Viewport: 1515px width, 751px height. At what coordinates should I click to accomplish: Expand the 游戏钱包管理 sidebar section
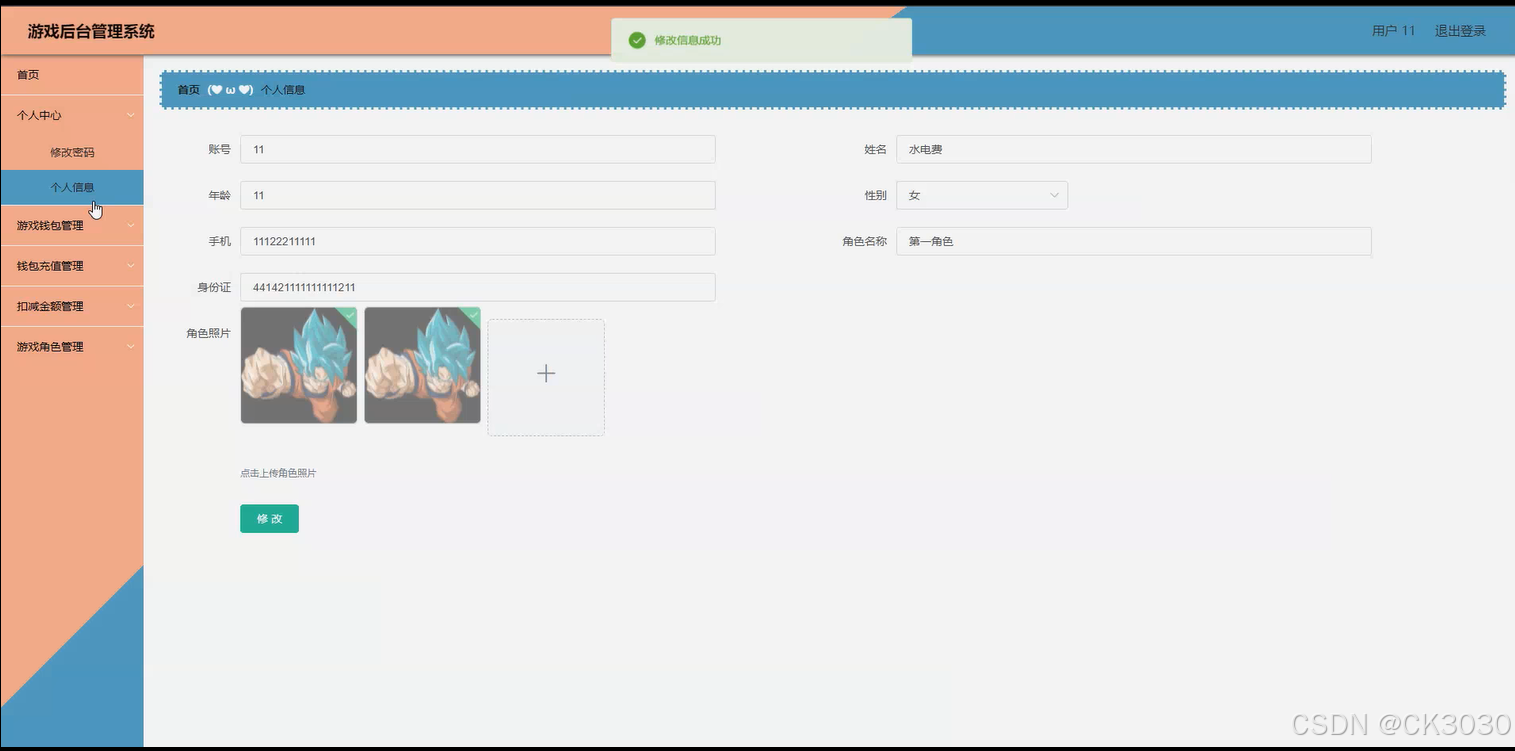click(72, 225)
